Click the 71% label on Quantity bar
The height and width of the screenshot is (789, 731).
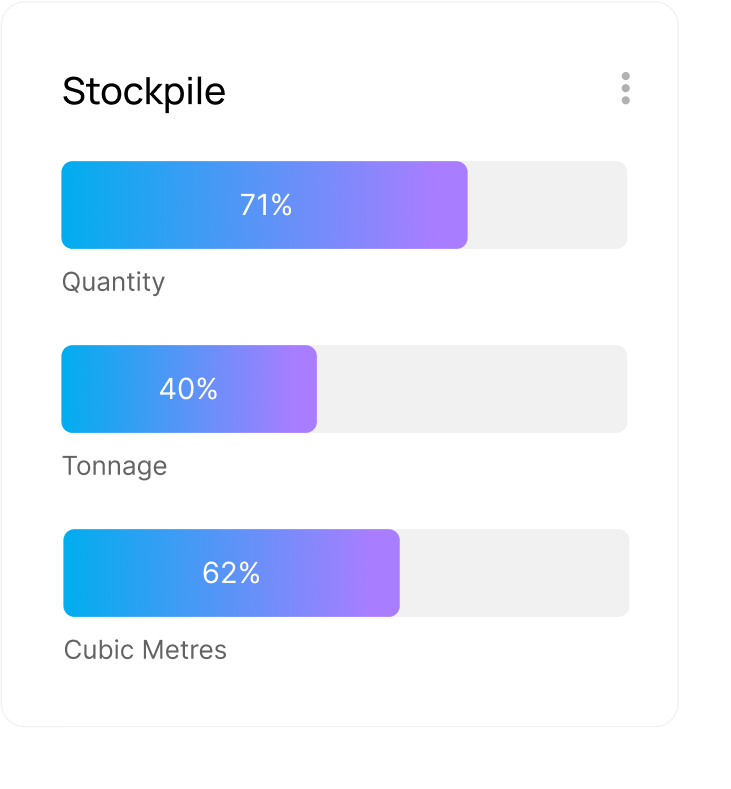tap(266, 205)
